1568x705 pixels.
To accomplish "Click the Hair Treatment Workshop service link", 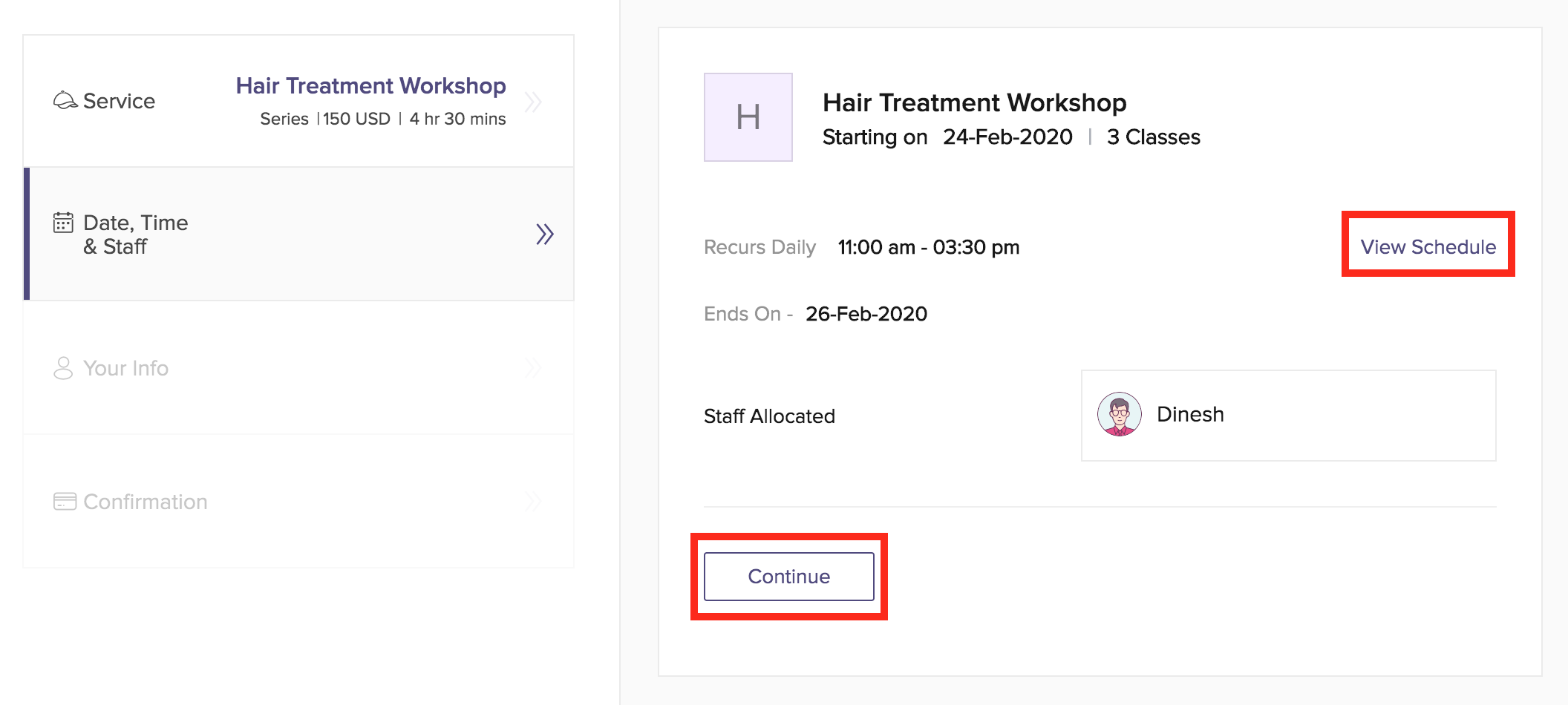I will (x=370, y=86).
